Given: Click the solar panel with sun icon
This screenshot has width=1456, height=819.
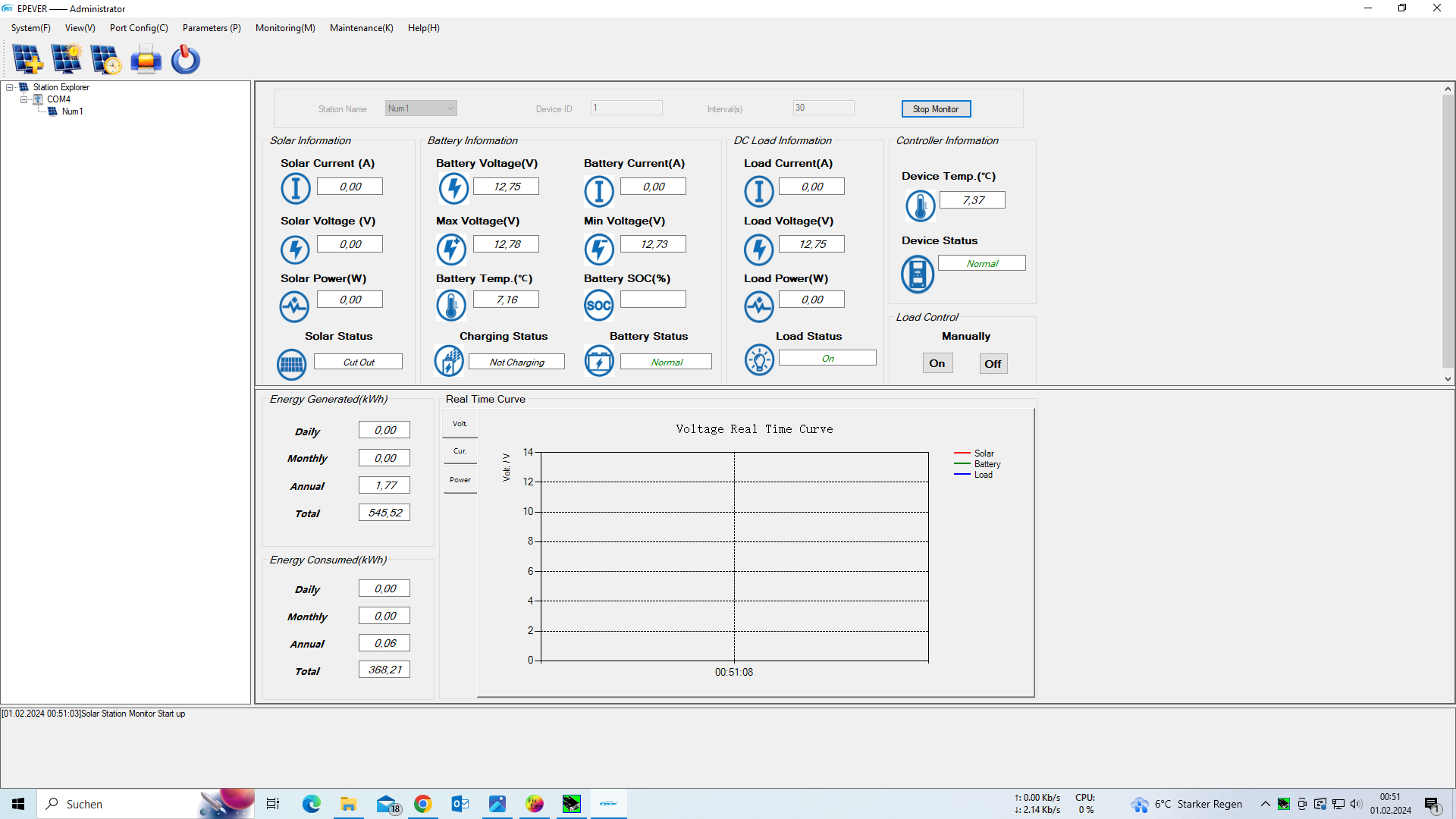Looking at the screenshot, I should coord(67,59).
